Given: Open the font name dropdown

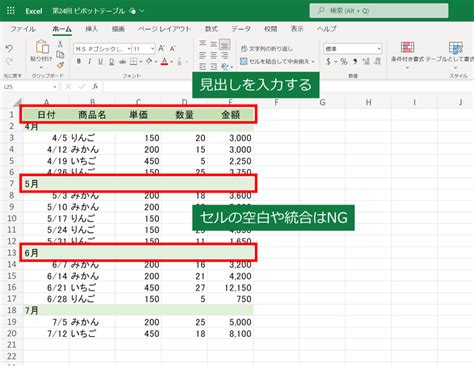Looking at the screenshot, I should pyautogui.click(x=129, y=49).
